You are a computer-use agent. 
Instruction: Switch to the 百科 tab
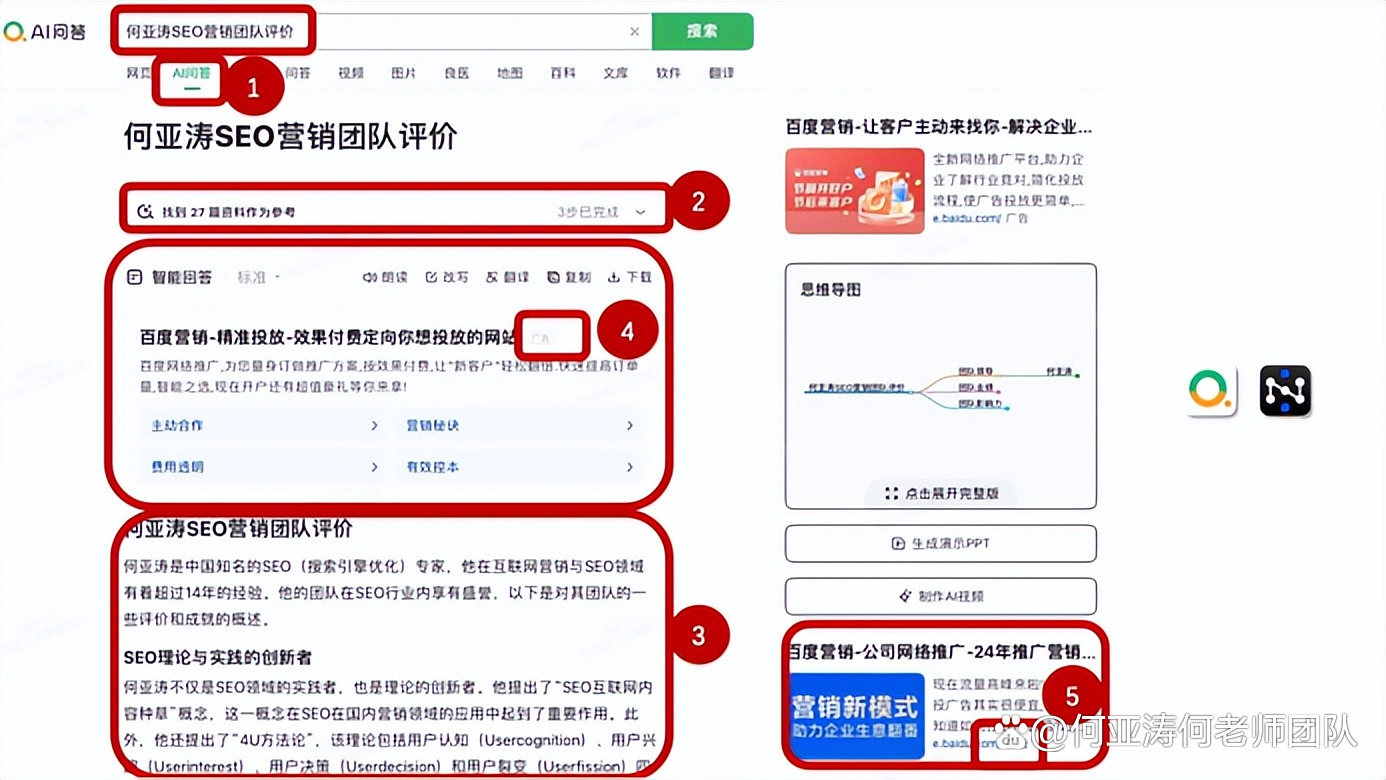click(x=563, y=73)
